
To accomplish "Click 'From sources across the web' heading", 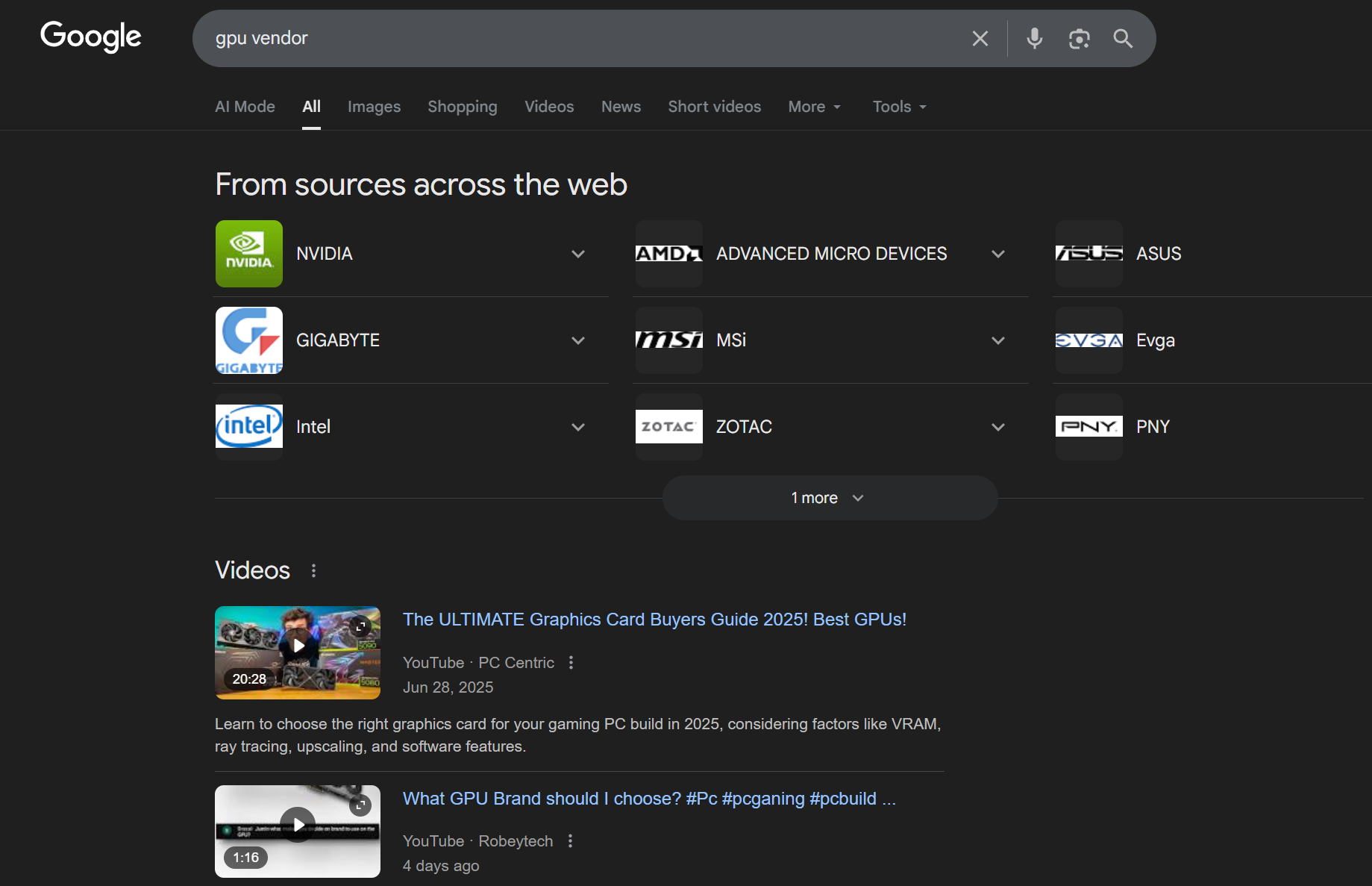I will pyautogui.click(x=422, y=184).
